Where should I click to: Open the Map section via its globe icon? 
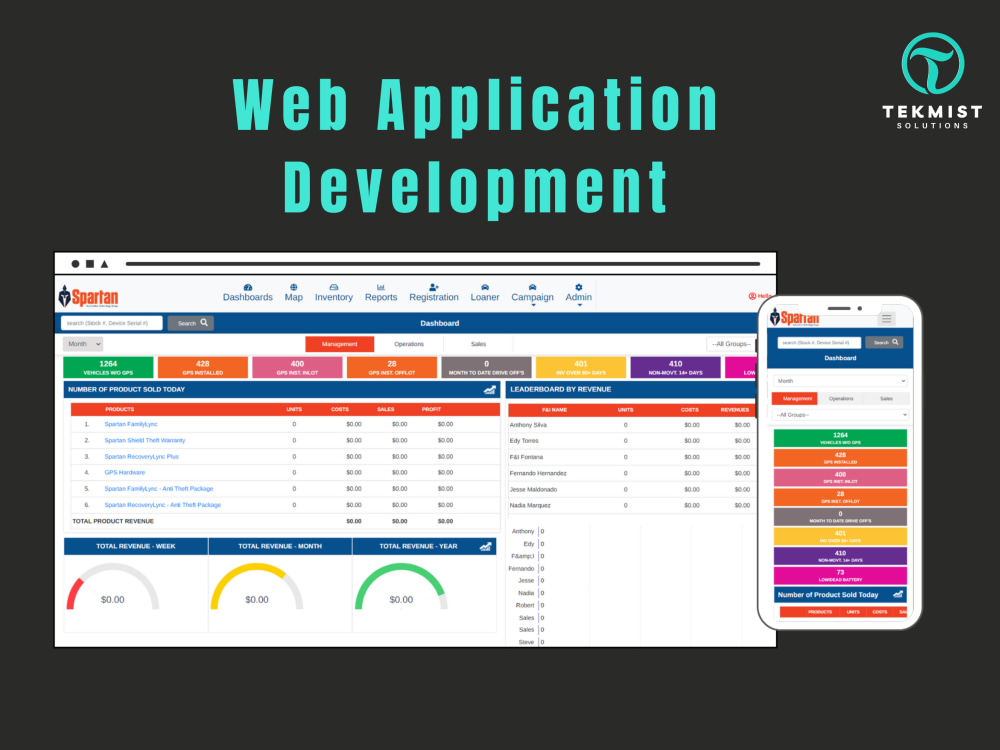point(293,287)
